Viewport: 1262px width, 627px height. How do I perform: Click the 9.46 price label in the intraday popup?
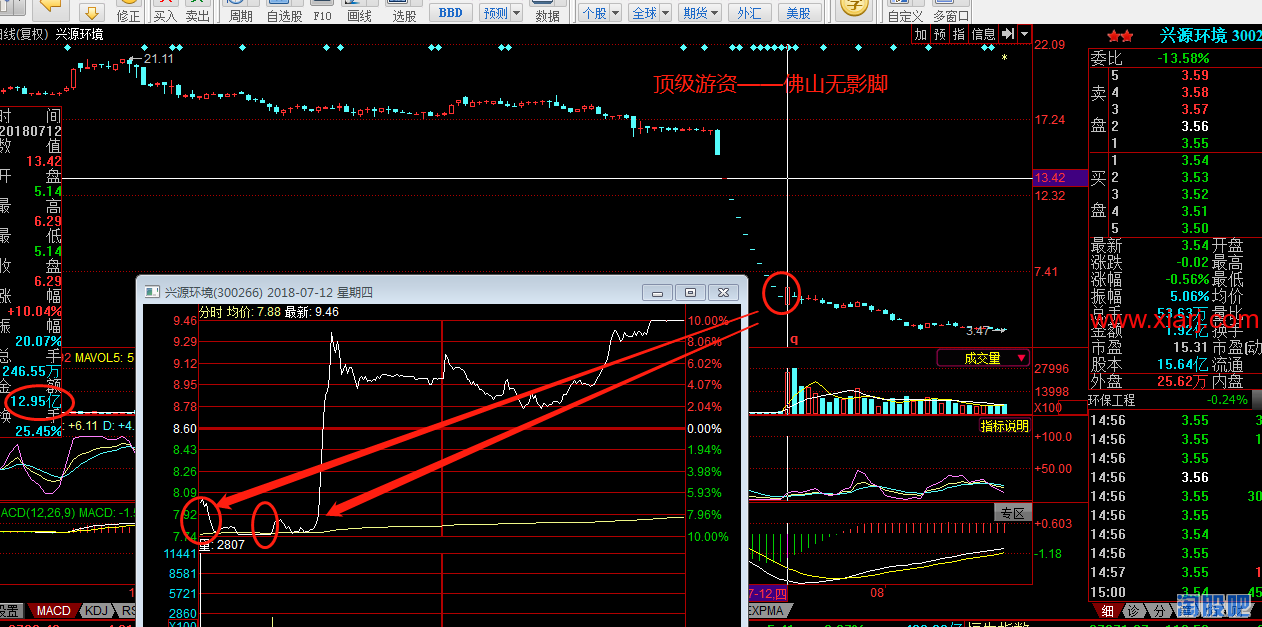[185, 321]
